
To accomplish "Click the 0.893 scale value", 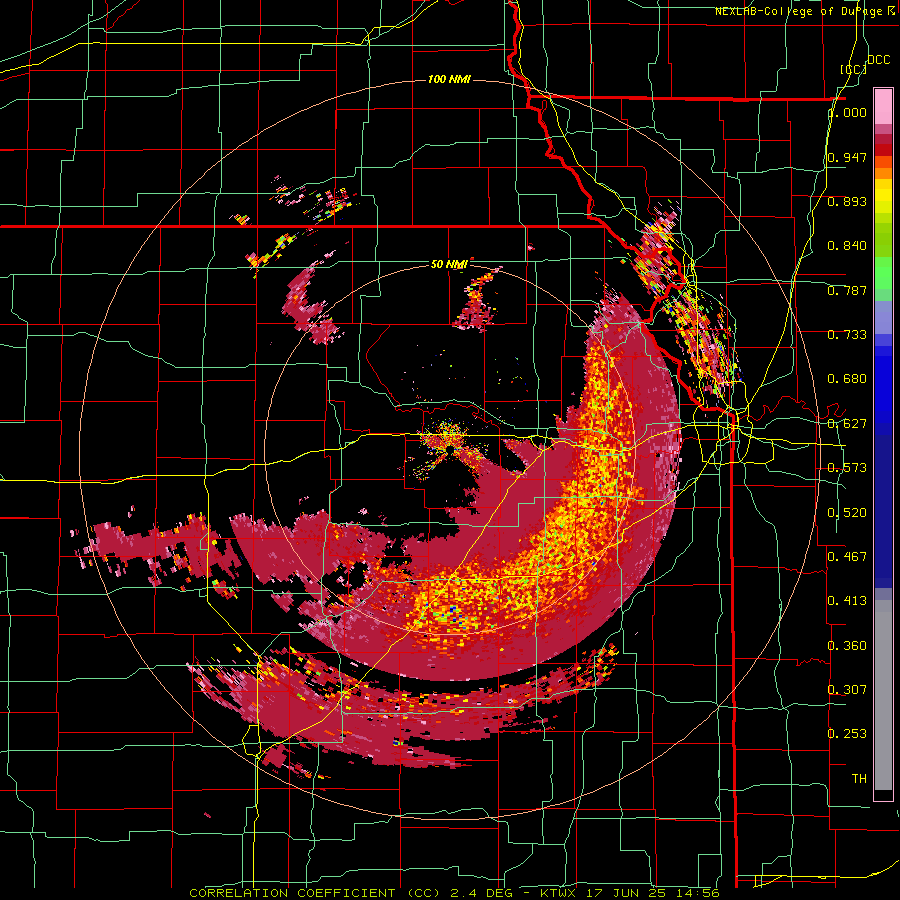I will 847,201.
